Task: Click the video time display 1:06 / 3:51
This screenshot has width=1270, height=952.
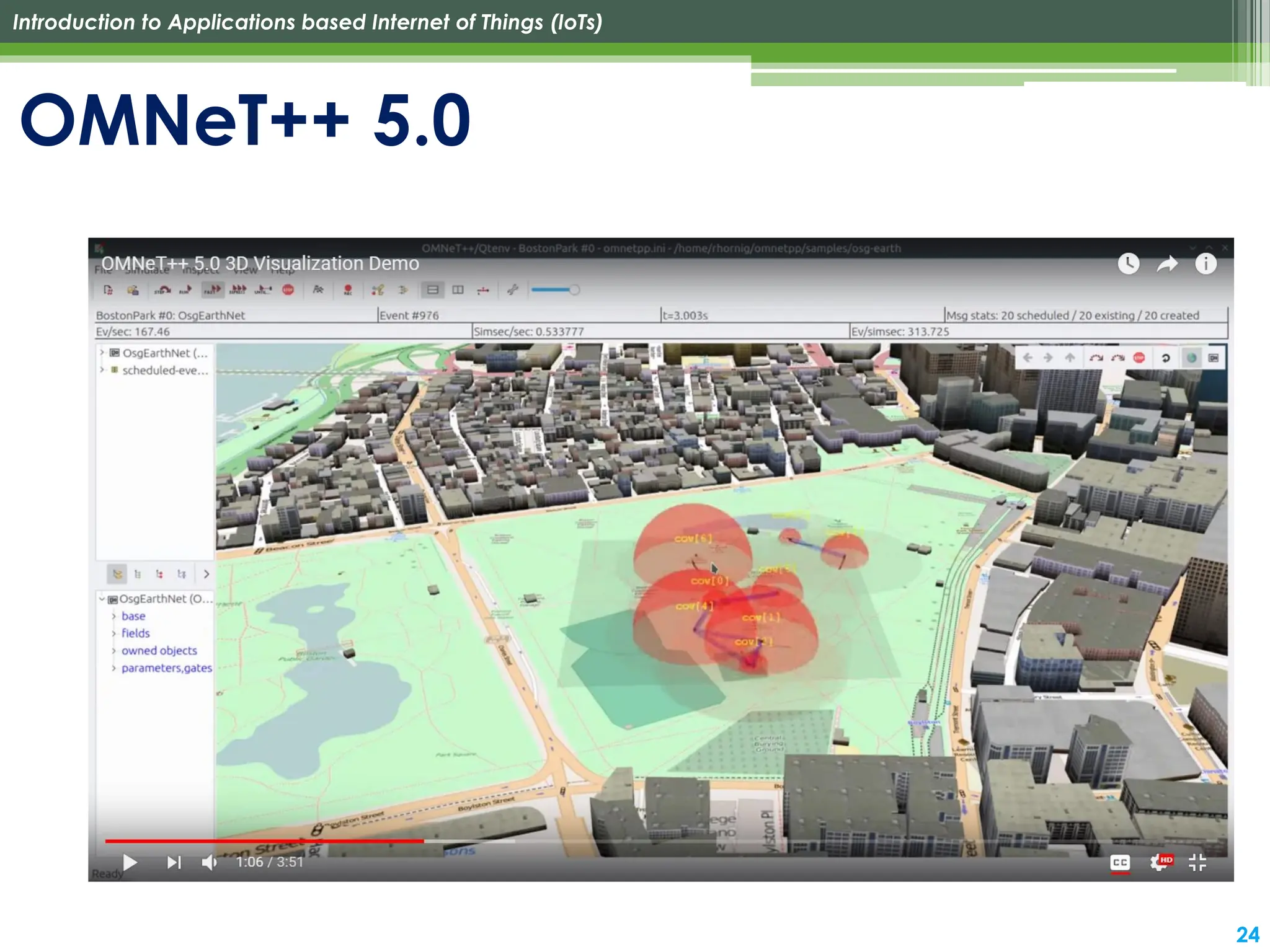Action: coord(270,862)
